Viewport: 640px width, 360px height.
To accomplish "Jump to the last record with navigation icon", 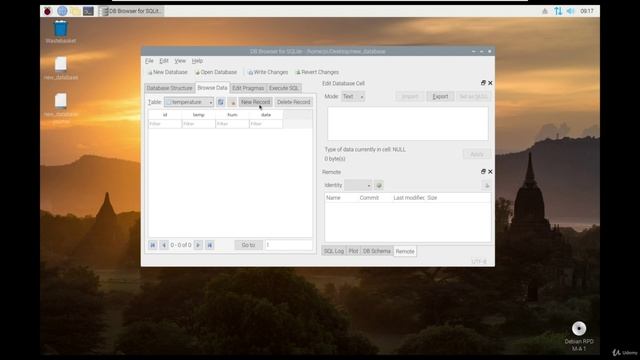I will [x=209, y=245].
